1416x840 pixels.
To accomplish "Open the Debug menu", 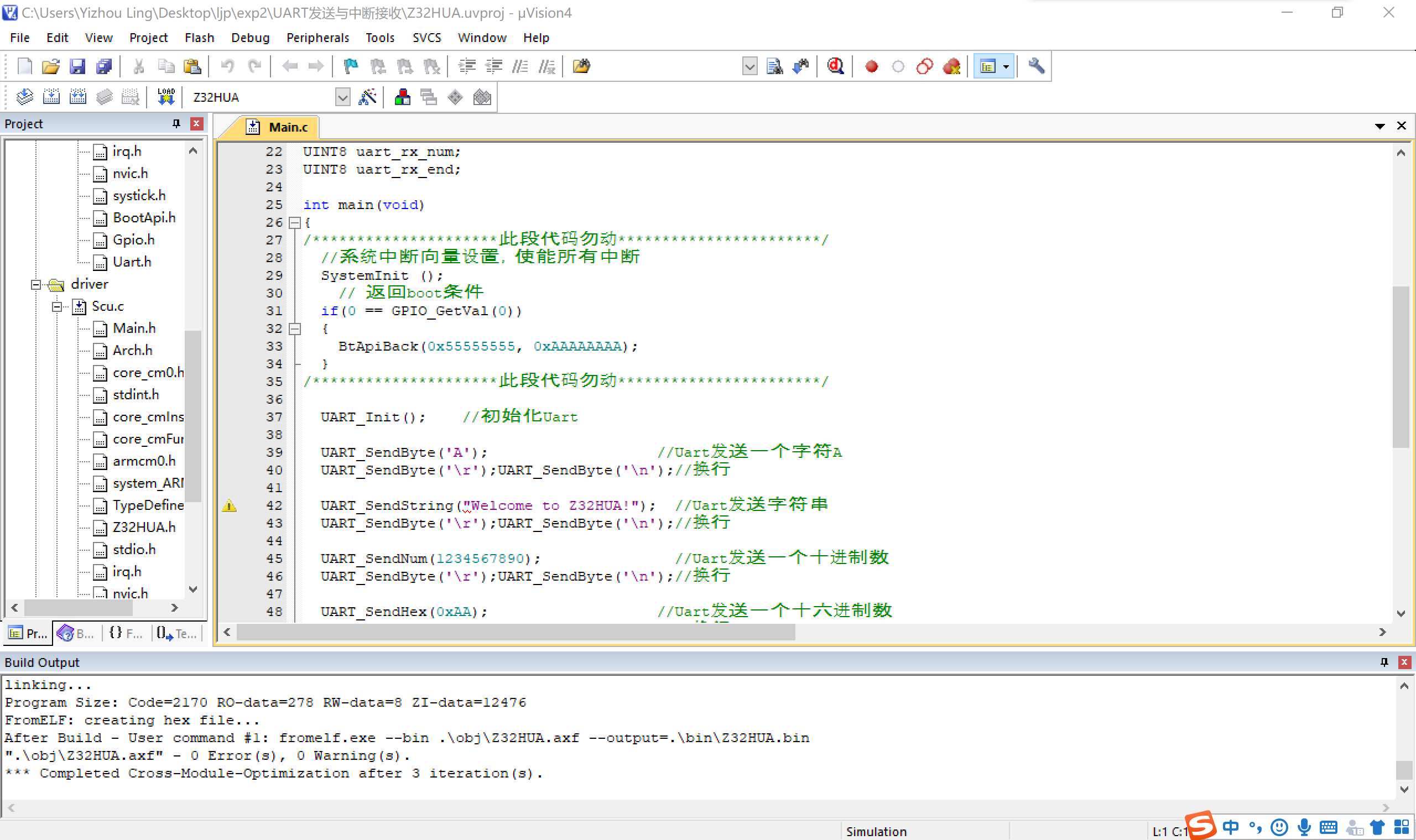I will pos(250,38).
